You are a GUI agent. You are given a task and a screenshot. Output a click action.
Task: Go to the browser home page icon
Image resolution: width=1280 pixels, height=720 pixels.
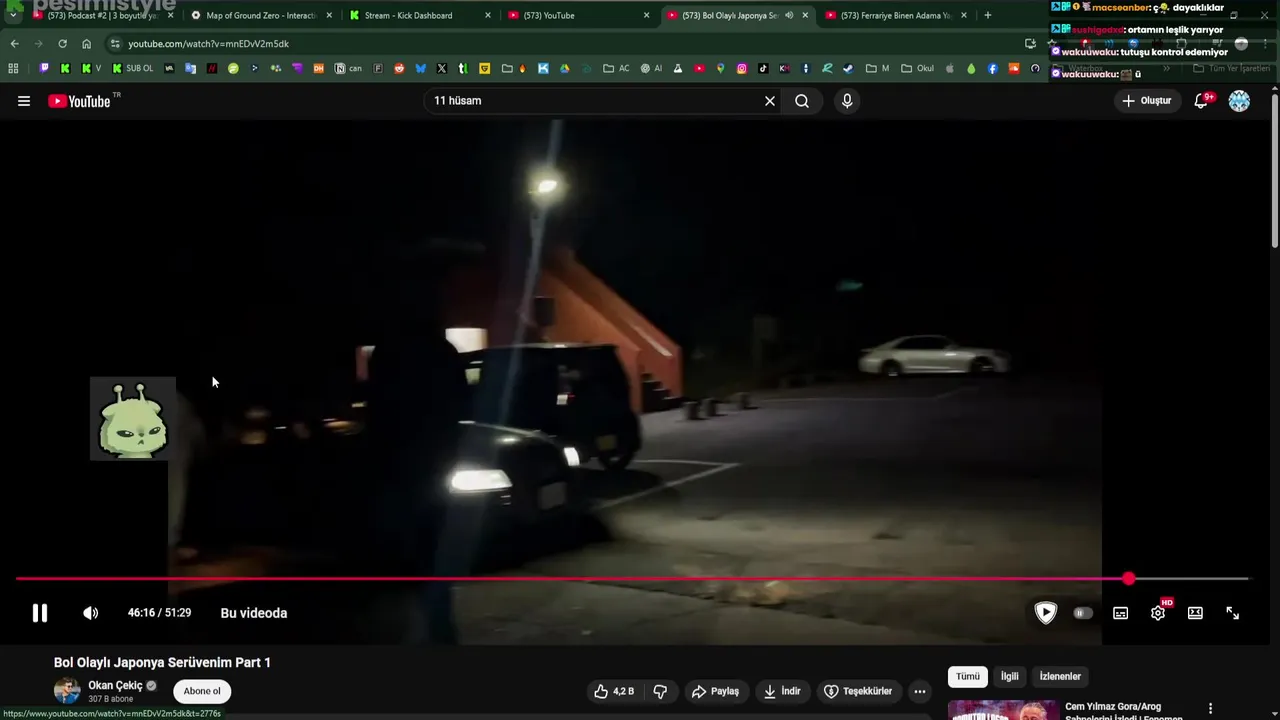coord(86,44)
